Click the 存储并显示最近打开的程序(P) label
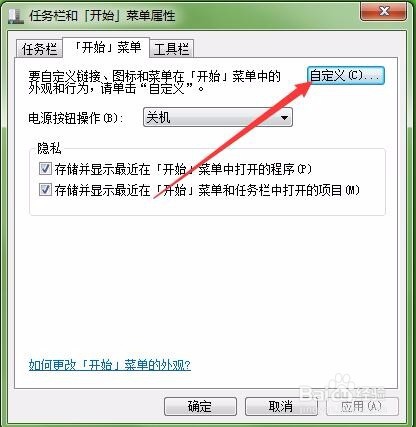This screenshot has width=416, height=427. (183, 169)
